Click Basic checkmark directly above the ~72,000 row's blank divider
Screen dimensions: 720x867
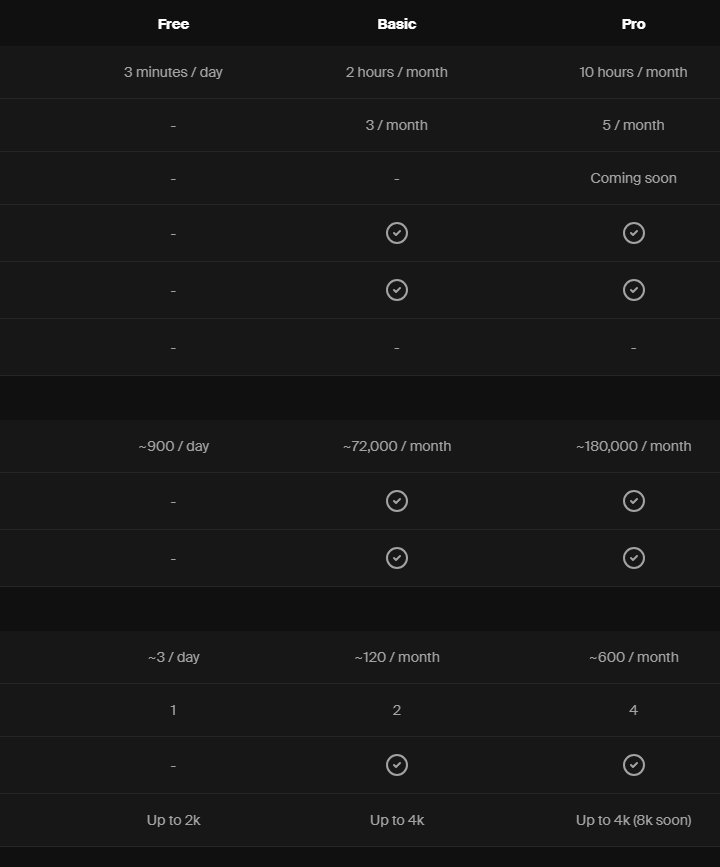tap(396, 290)
